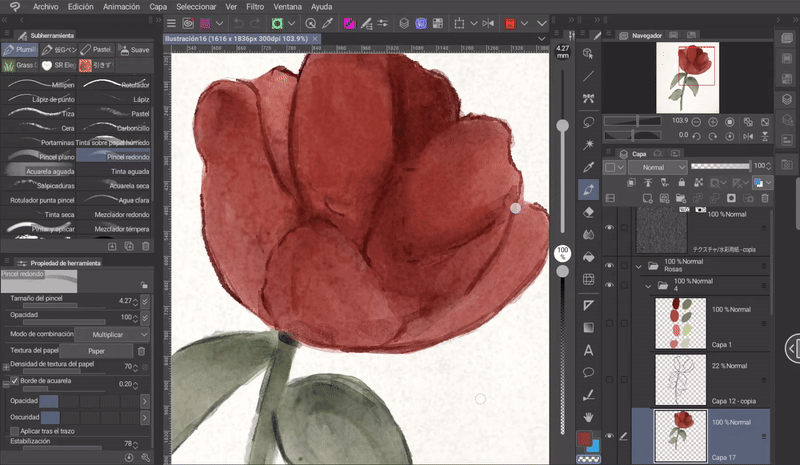
Task: Open the 'Modo de combinación' Multiplicar dropdown
Action: click(112, 334)
